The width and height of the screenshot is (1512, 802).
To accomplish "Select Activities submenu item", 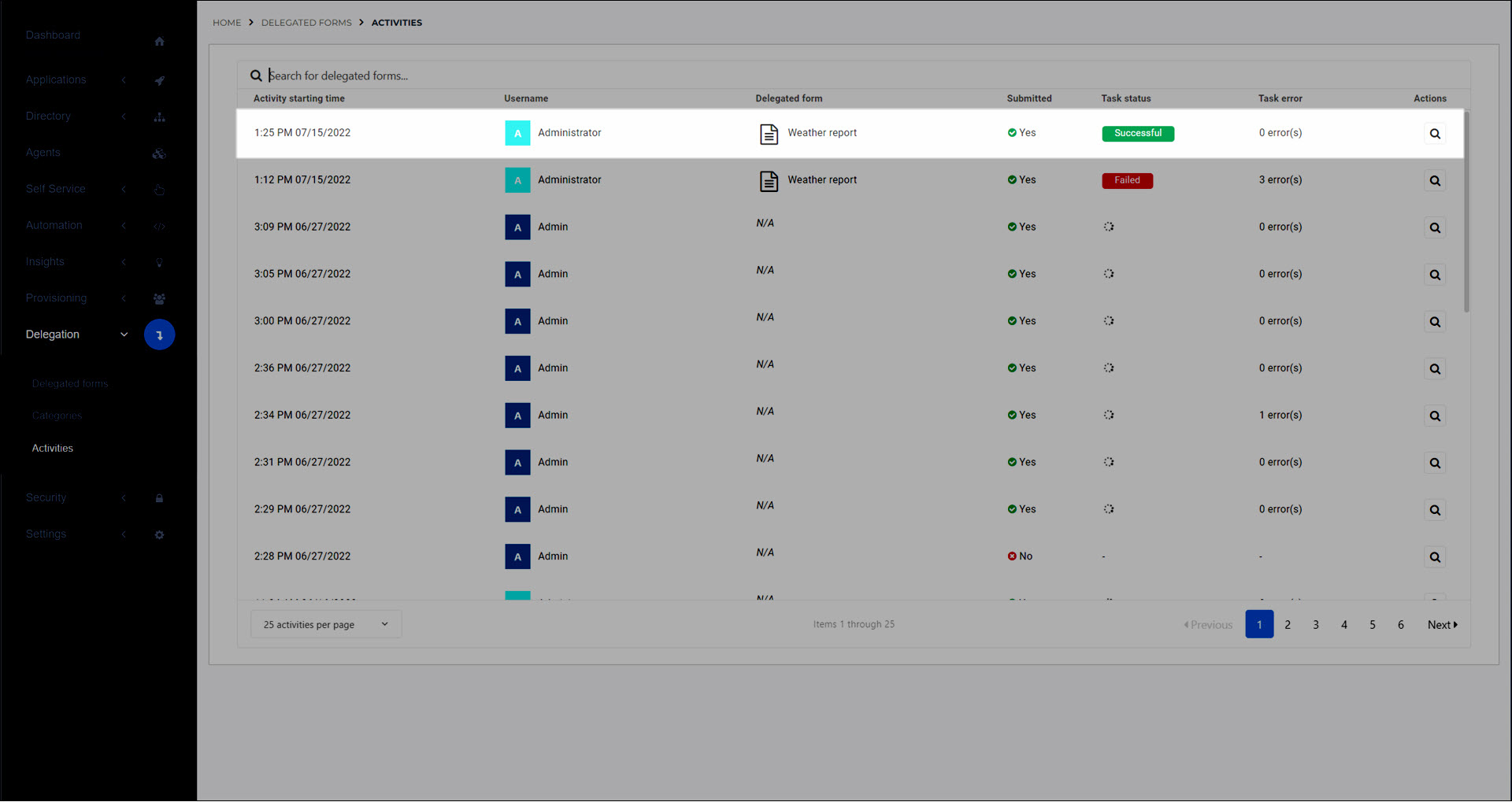I will [53, 449].
